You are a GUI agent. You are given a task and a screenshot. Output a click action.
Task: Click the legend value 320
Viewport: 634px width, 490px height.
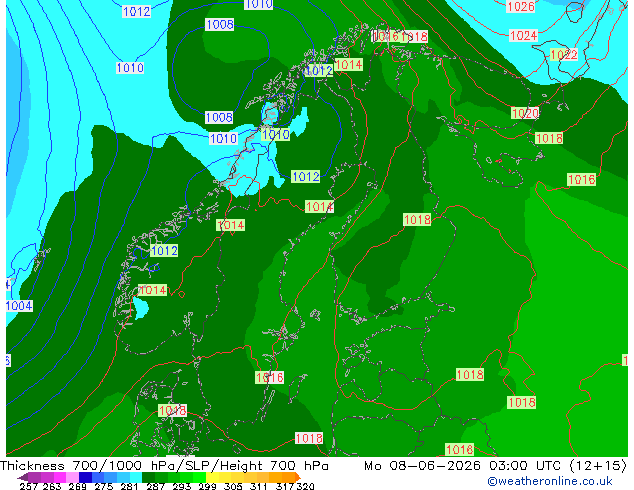coord(305,486)
